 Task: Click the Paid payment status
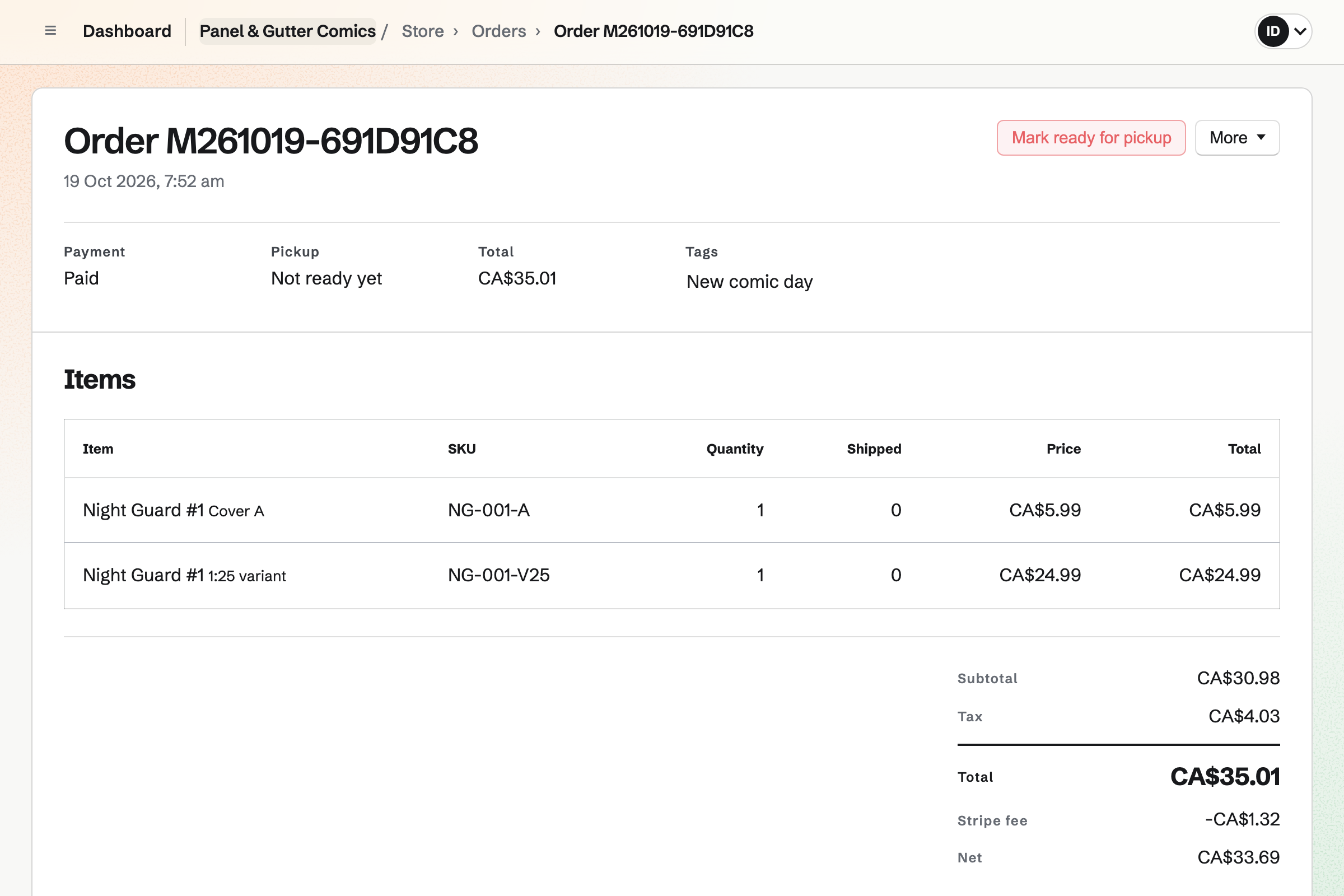click(x=81, y=278)
